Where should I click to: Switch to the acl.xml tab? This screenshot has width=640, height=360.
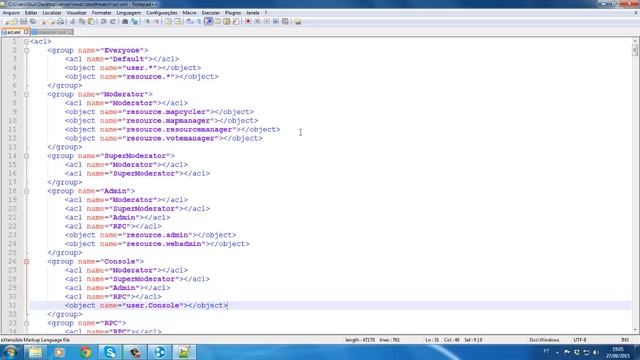coord(13,32)
